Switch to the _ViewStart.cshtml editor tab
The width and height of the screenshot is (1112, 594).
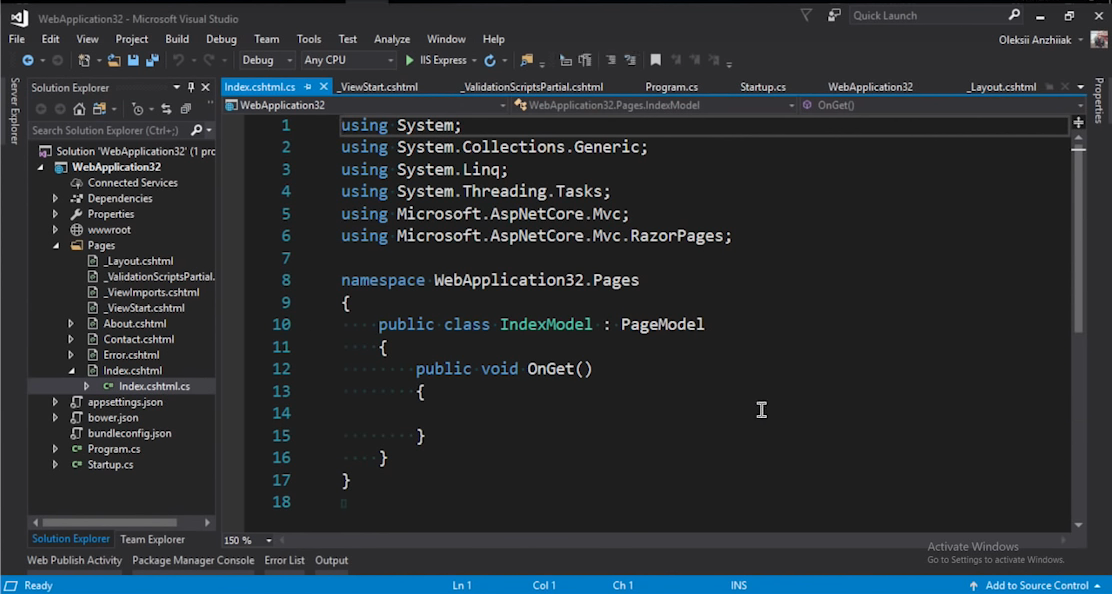pyautogui.click(x=378, y=87)
